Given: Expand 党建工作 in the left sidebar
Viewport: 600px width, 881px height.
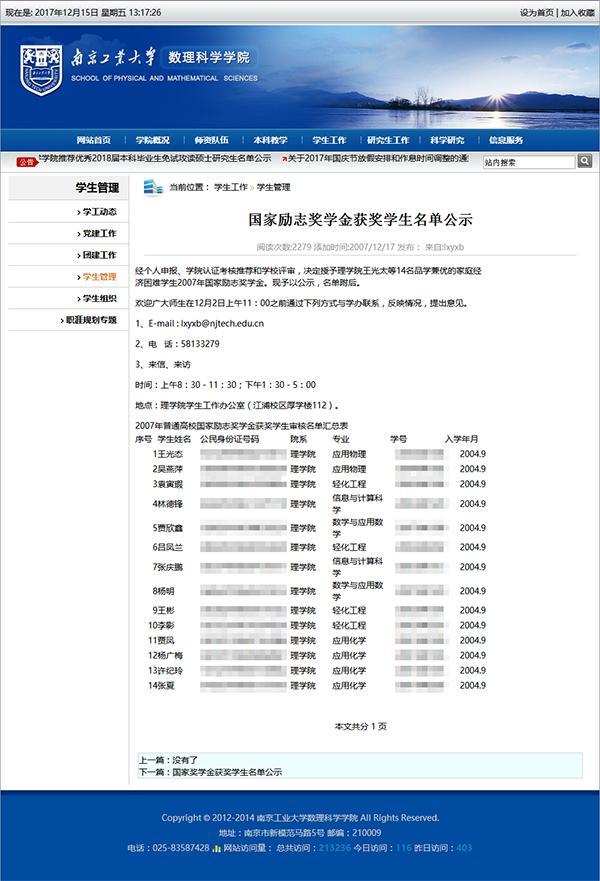Looking at the screenshot, I should click(98, 233).
